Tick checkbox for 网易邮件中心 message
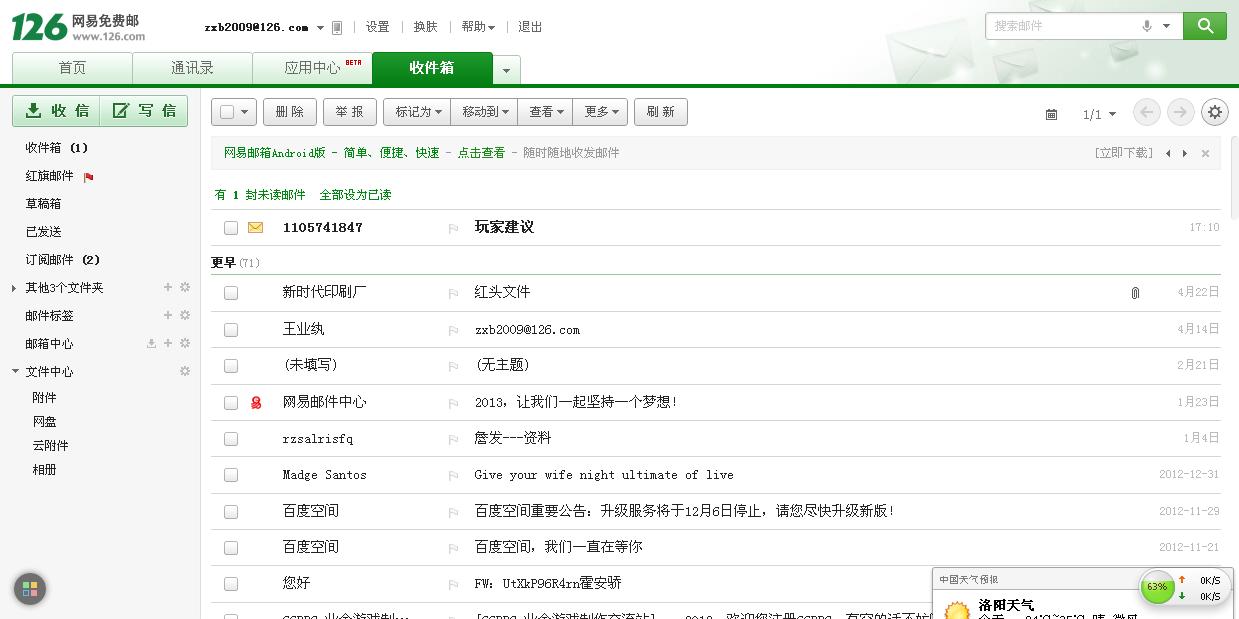Screen dimensions: 1239x619 tap(231, 403)
